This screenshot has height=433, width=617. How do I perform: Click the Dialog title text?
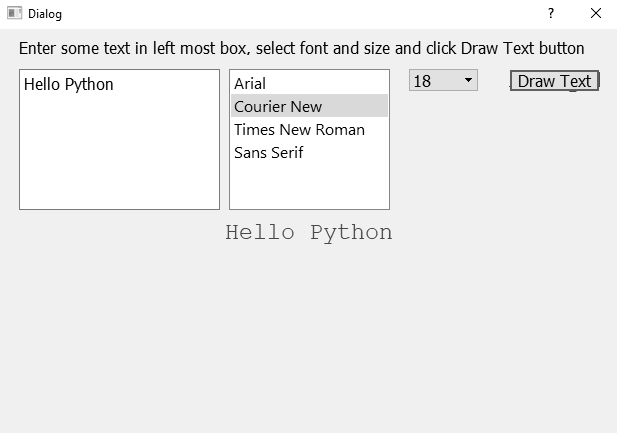(45, 14)
